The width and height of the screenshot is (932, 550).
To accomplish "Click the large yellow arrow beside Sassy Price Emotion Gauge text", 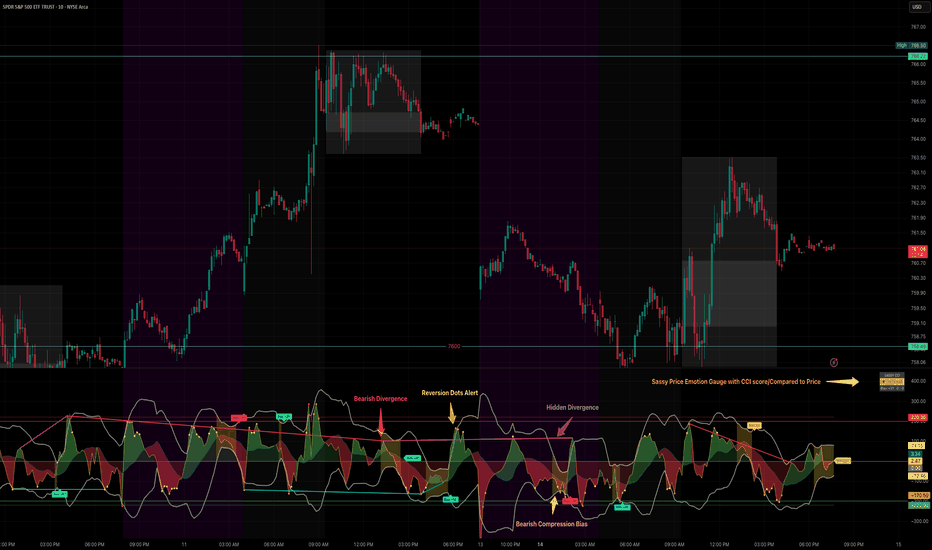I will click(x=843, y=382).
